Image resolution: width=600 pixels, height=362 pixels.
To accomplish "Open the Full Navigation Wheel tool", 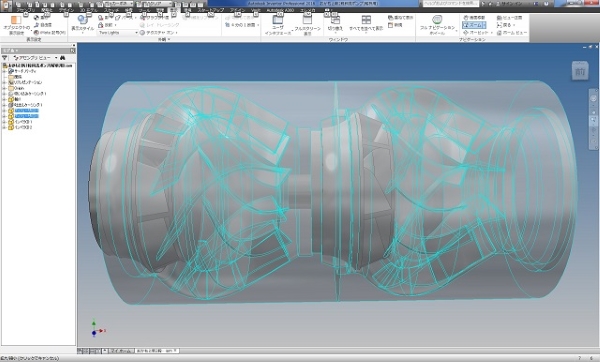I will (x=437, y=24).
